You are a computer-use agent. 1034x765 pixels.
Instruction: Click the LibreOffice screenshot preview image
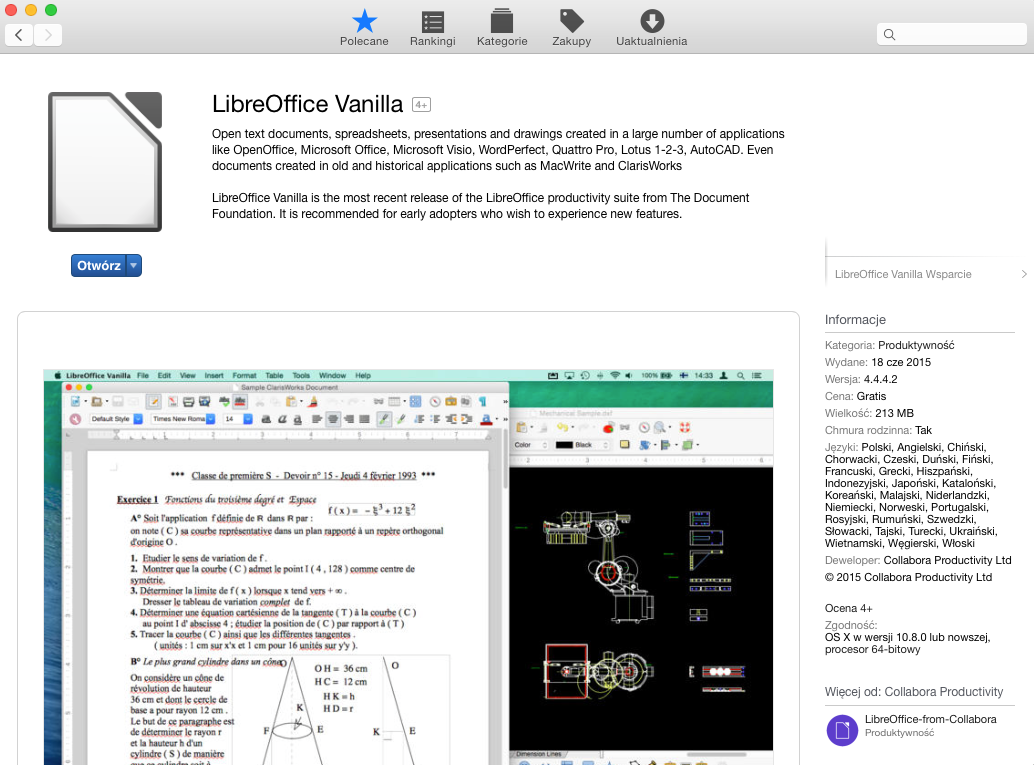pyautogui.click(x=408, y=567)
